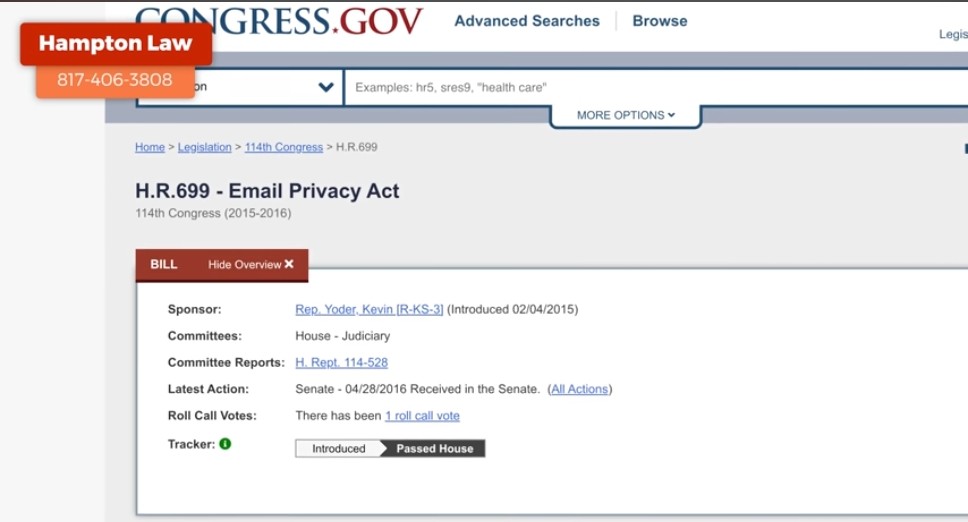Click the 817-406-3808 phone number
This screenshot has width=968, height=522.
(x=114, y=80)
